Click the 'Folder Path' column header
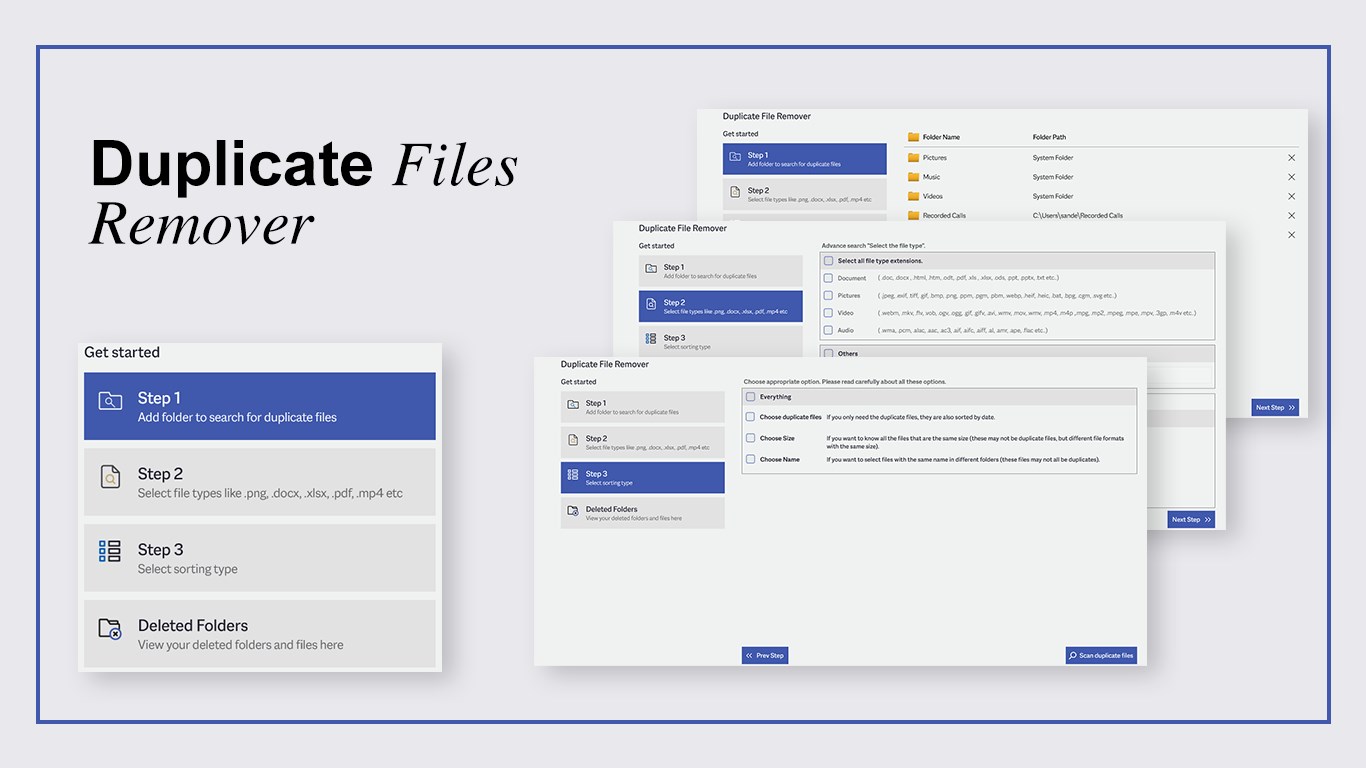The height and width of the screenshot is (768, 1366). (x=1049, y=137)
